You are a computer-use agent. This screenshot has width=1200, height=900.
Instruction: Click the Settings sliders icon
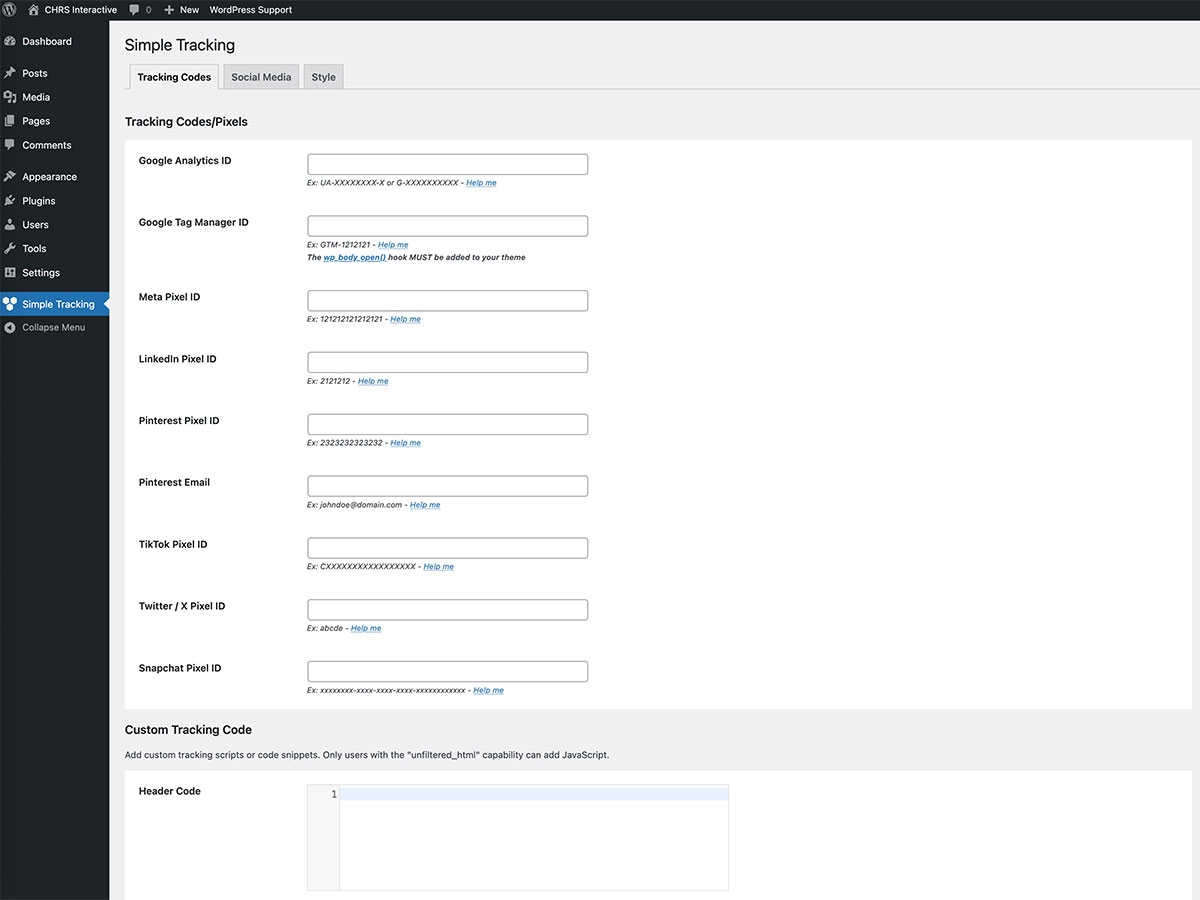10,273
